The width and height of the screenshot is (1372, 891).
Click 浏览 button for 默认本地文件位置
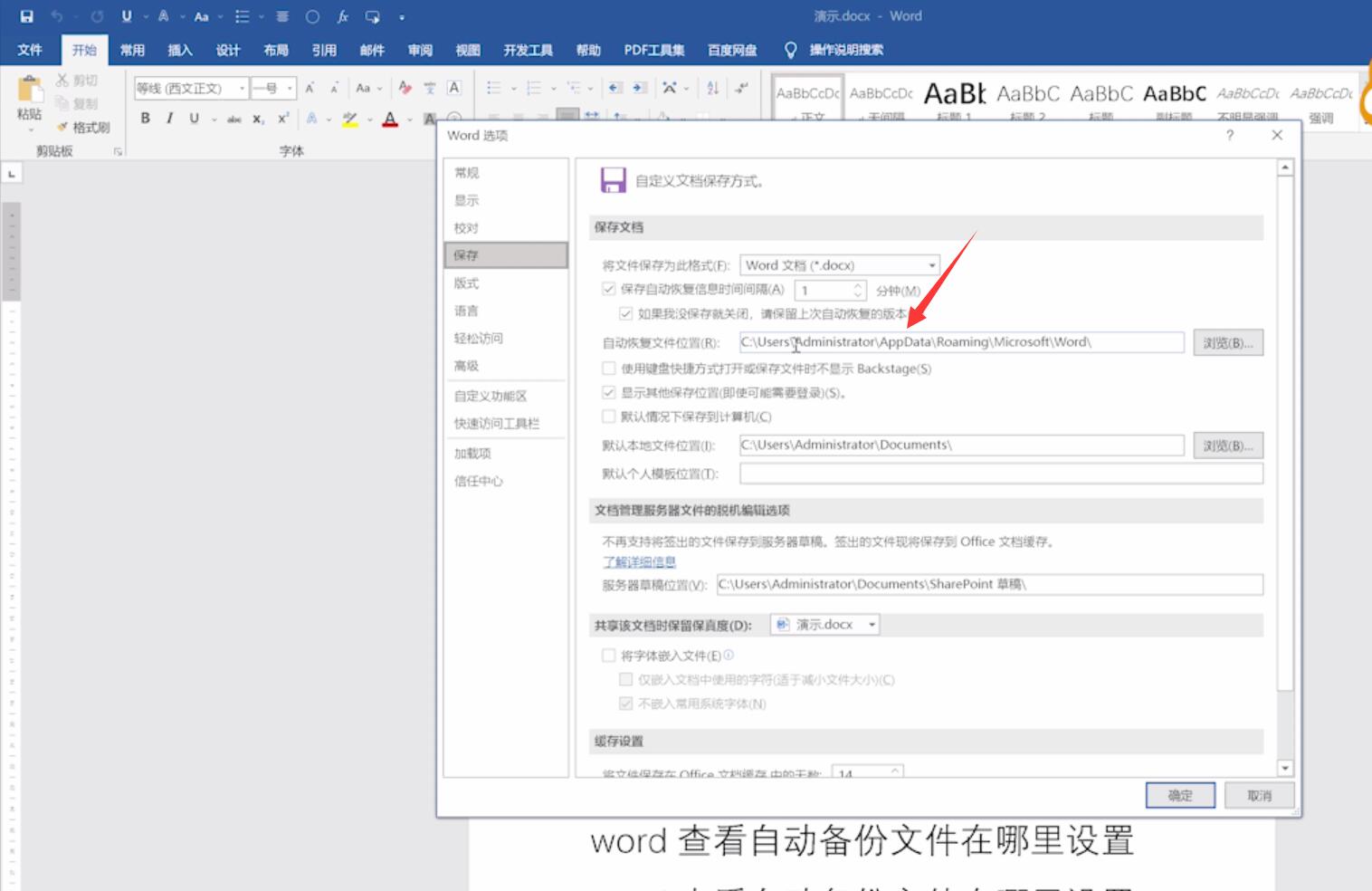1228,445
